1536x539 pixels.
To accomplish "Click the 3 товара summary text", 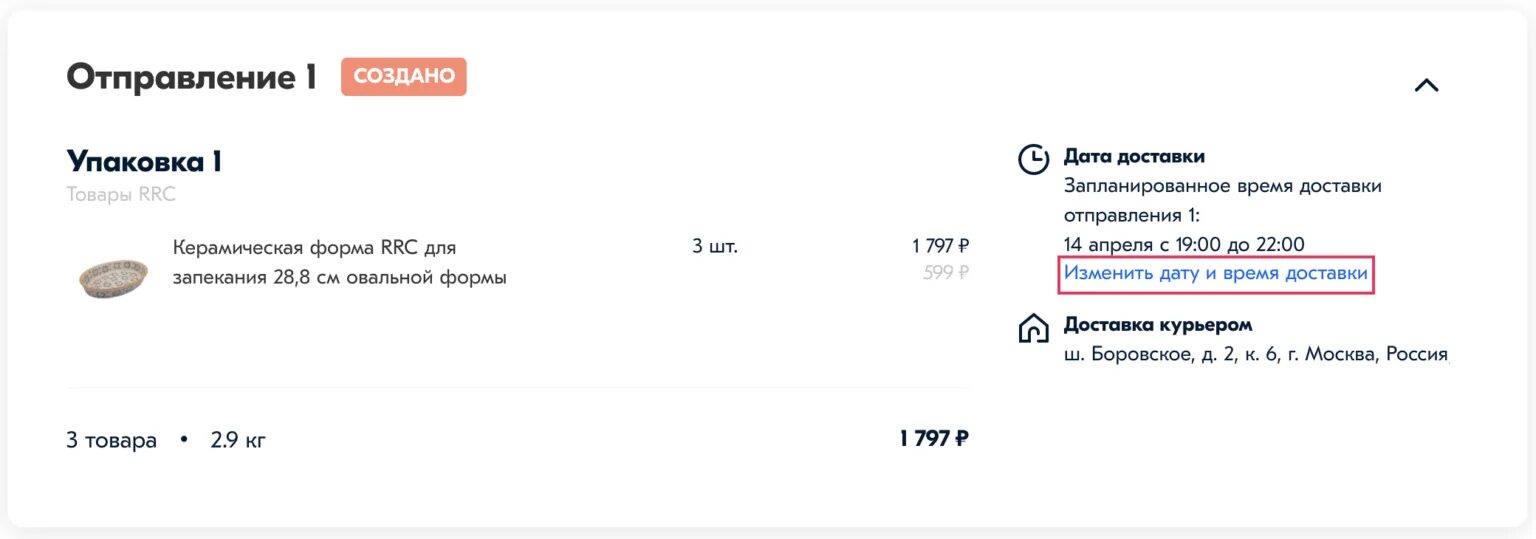I will 111,440.
